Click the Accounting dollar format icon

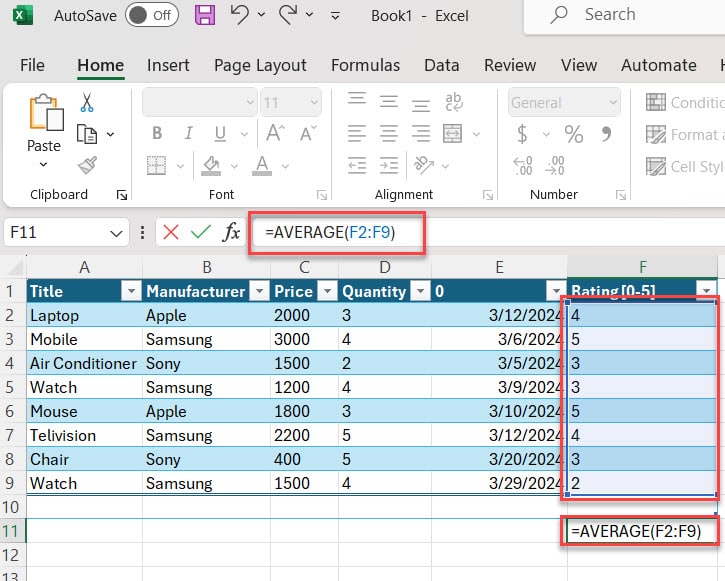point(522,134)
